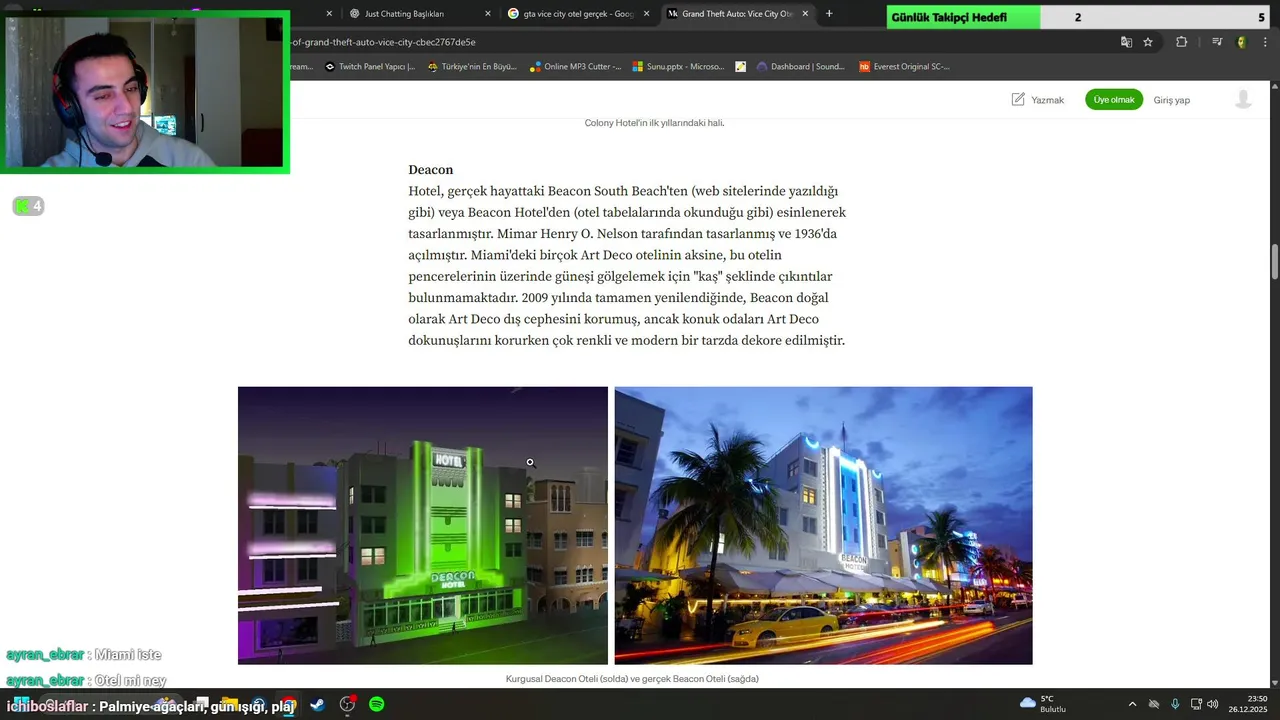Open Türkiye'nin En Büyü... bookmark
Image resolution: width=1280 pixels, height=720 pixels.
[472, 67]
